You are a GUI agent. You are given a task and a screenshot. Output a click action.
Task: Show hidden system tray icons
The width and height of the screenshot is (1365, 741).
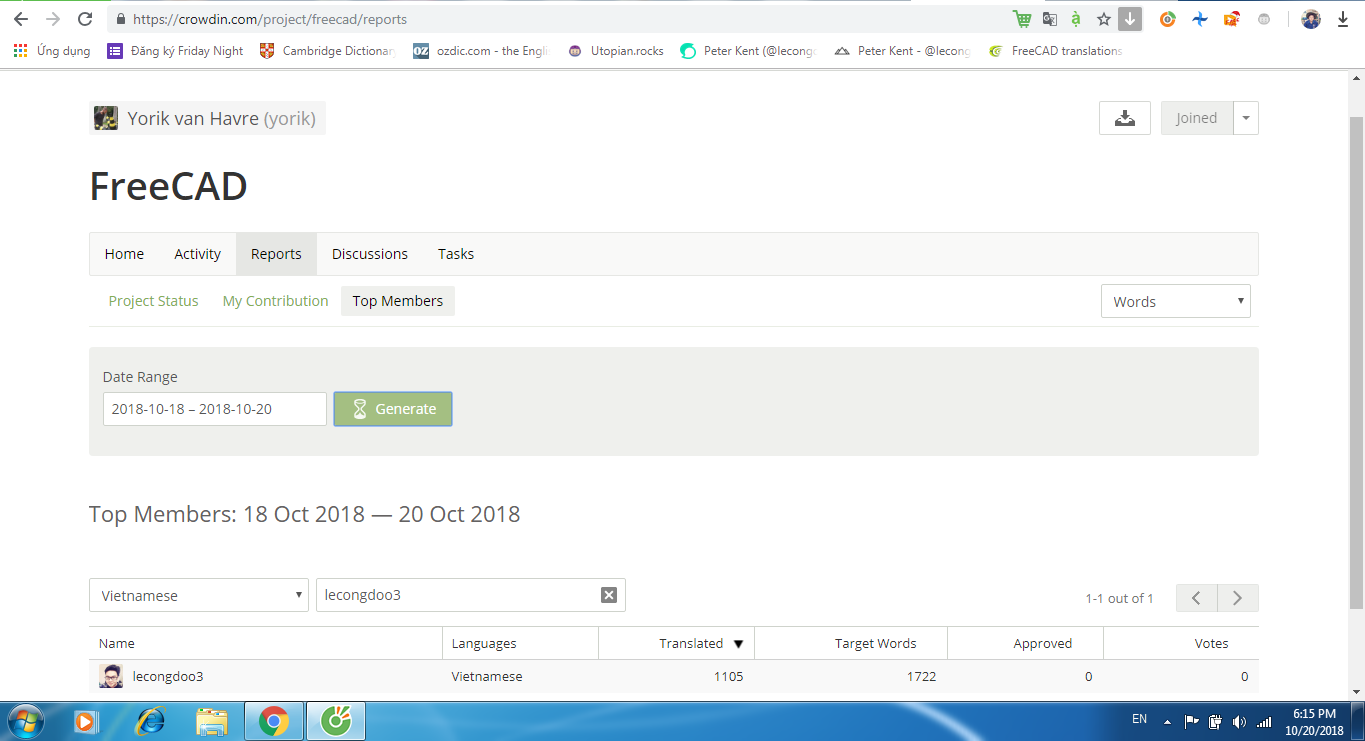[1166, 721]
